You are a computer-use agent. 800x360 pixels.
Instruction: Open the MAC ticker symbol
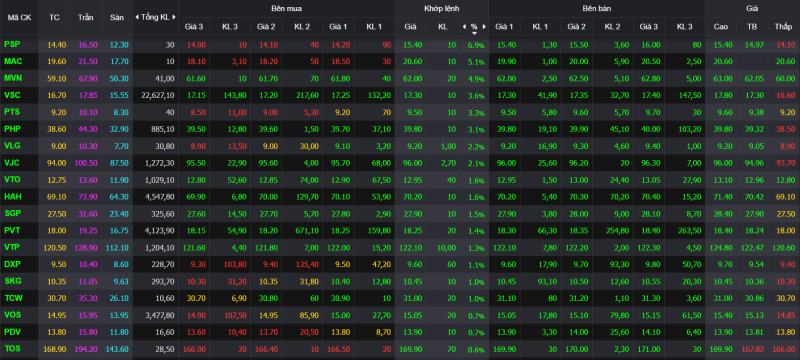point(12,61)
